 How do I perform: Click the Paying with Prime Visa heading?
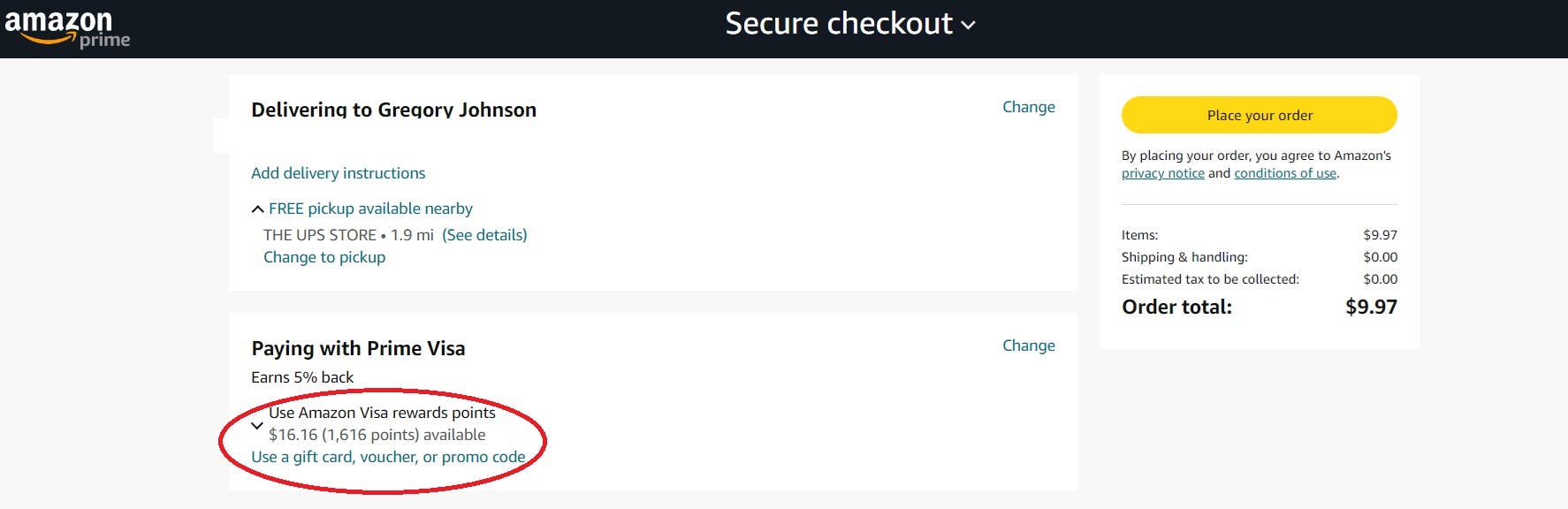[x=358, y=348]
